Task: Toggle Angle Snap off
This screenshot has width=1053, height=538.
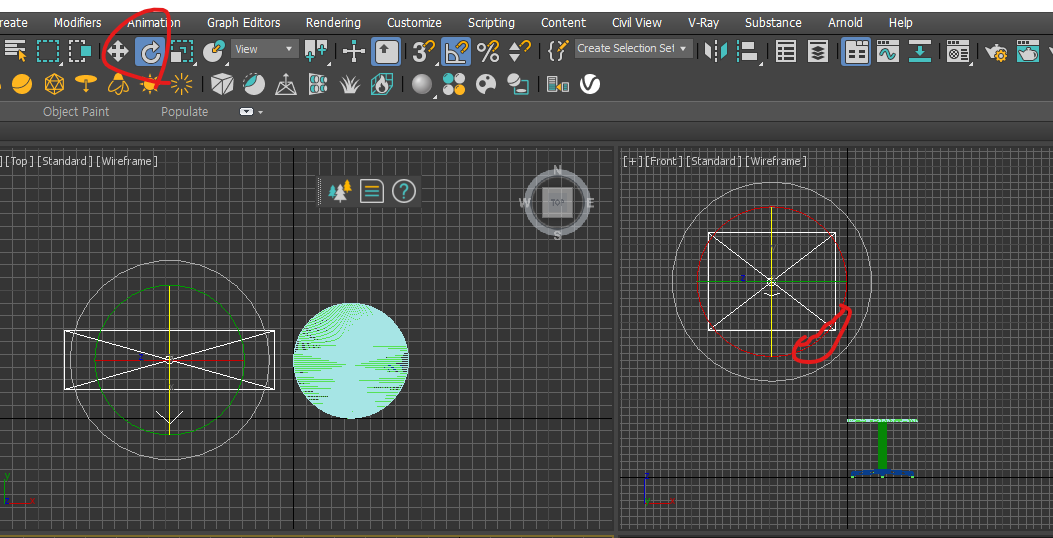Action: click(457, 51)
